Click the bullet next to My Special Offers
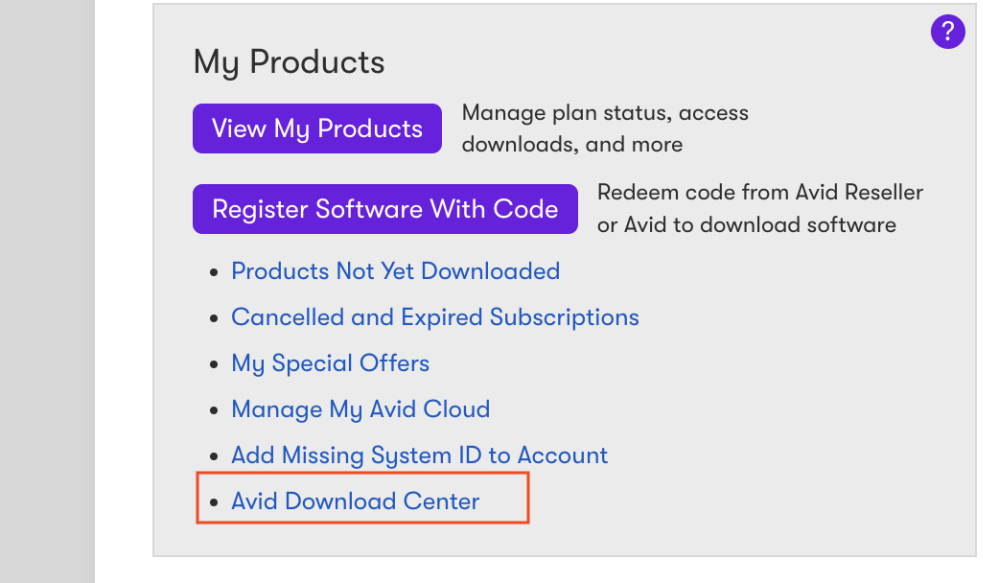 click(x=214, y=364)
